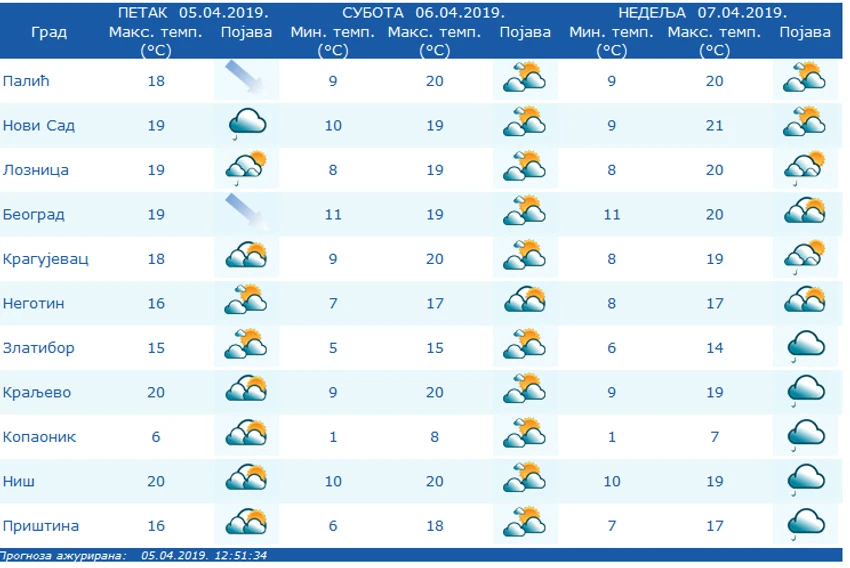The height and width of the screenshot is (568, 850).
Task: Click the ПЕТАК 05.04.2019. header
Action: click(x=194, y=12)
